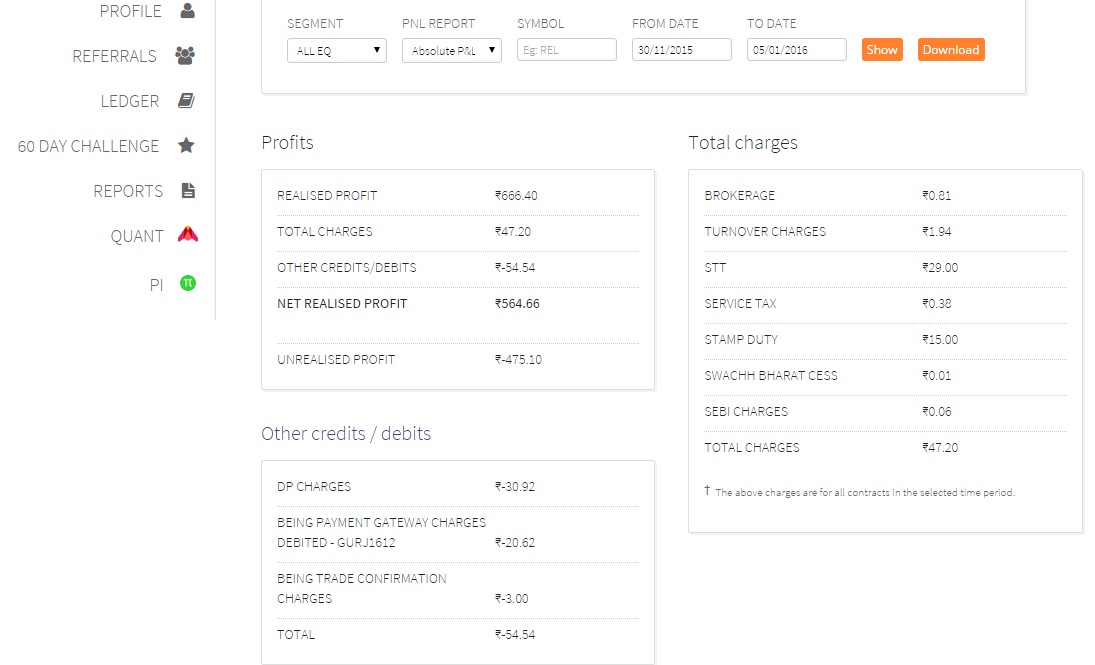Select payment gateway charges ₹-20.62
Image resolution: width=1095 pixels, height=665 pixels.
tap(515, 543)
